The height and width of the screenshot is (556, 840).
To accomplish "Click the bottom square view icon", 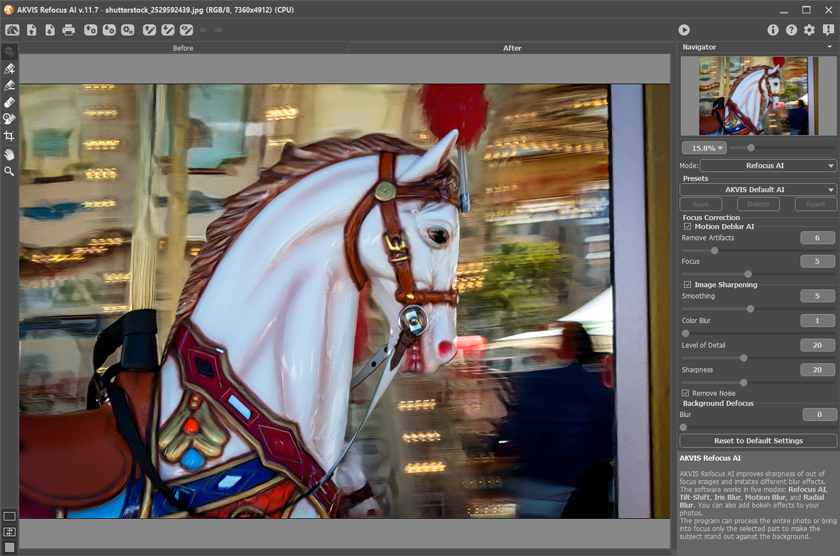I will [9, 547].
